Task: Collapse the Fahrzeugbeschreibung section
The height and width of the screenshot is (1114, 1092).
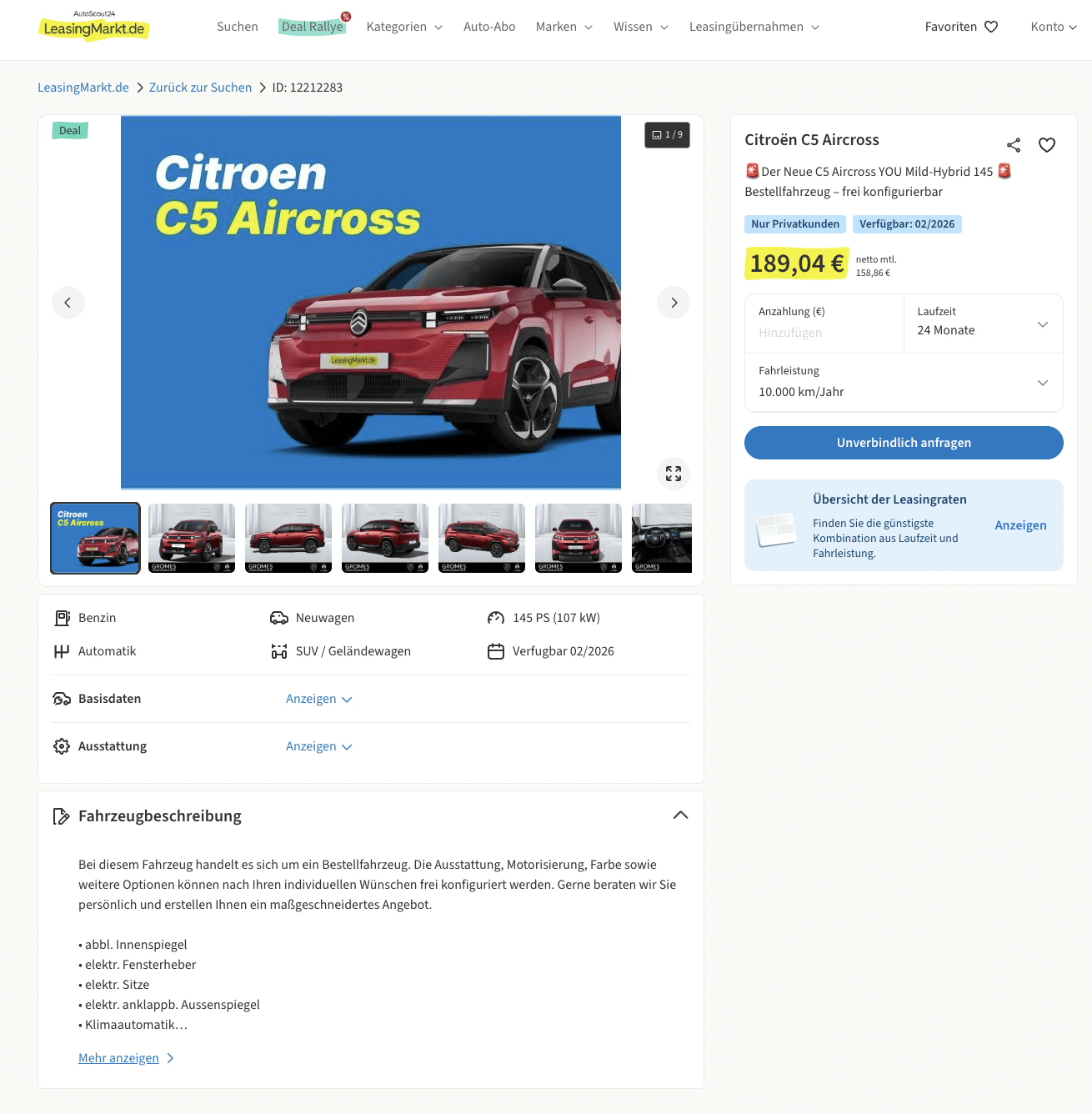Action: 680,815
